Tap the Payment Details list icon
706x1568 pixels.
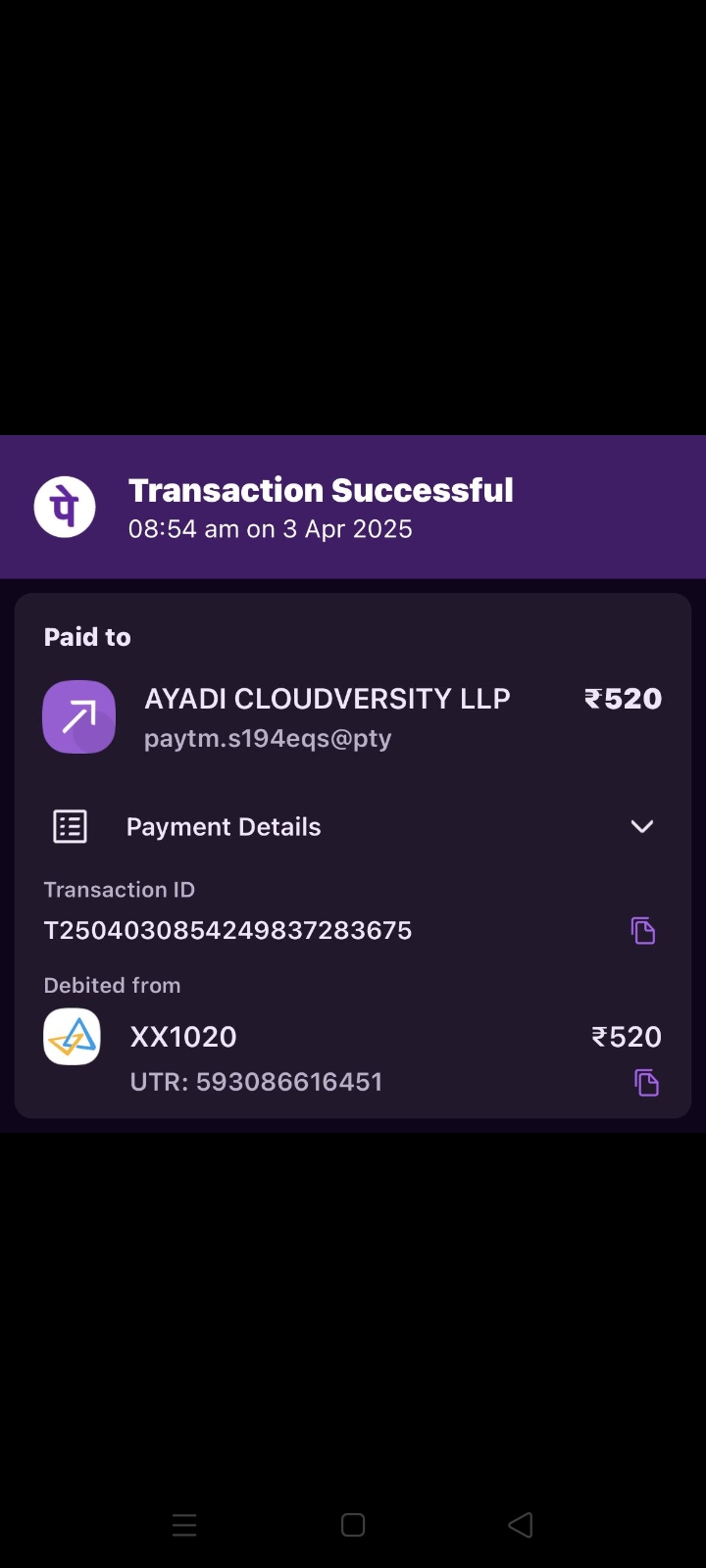[x=70, y=826]
